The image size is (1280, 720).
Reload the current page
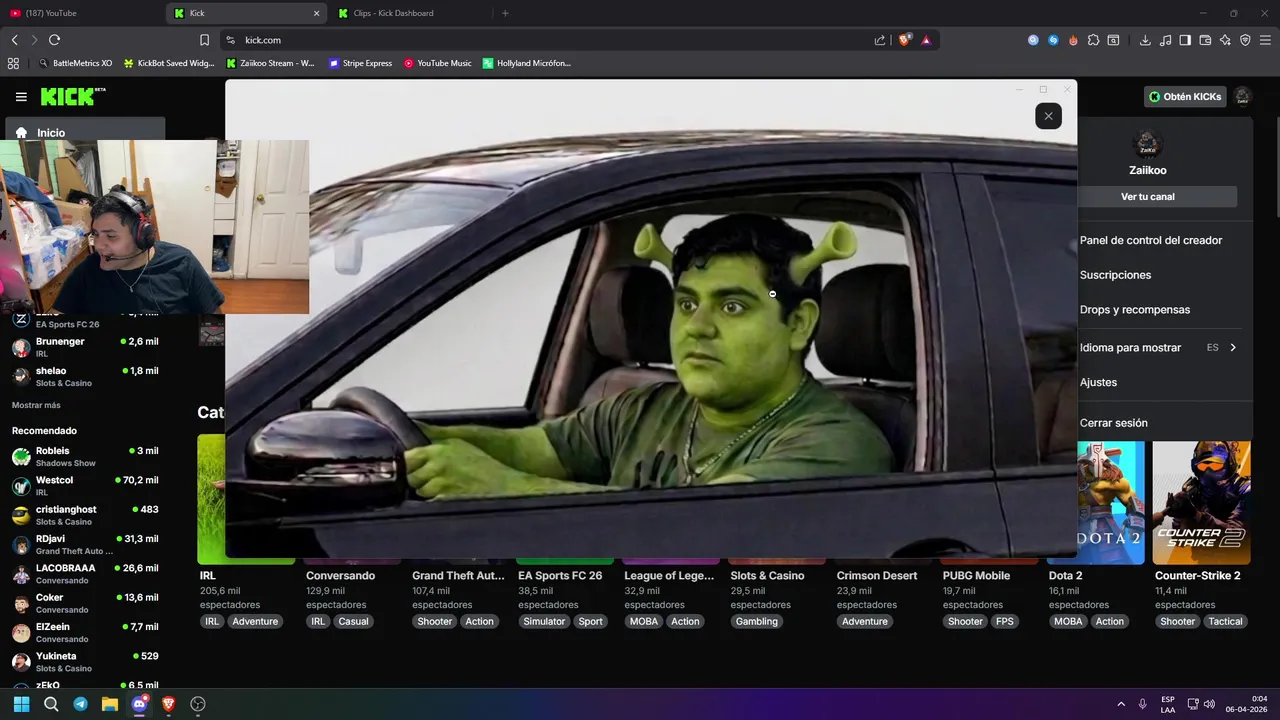pos(54,40)
